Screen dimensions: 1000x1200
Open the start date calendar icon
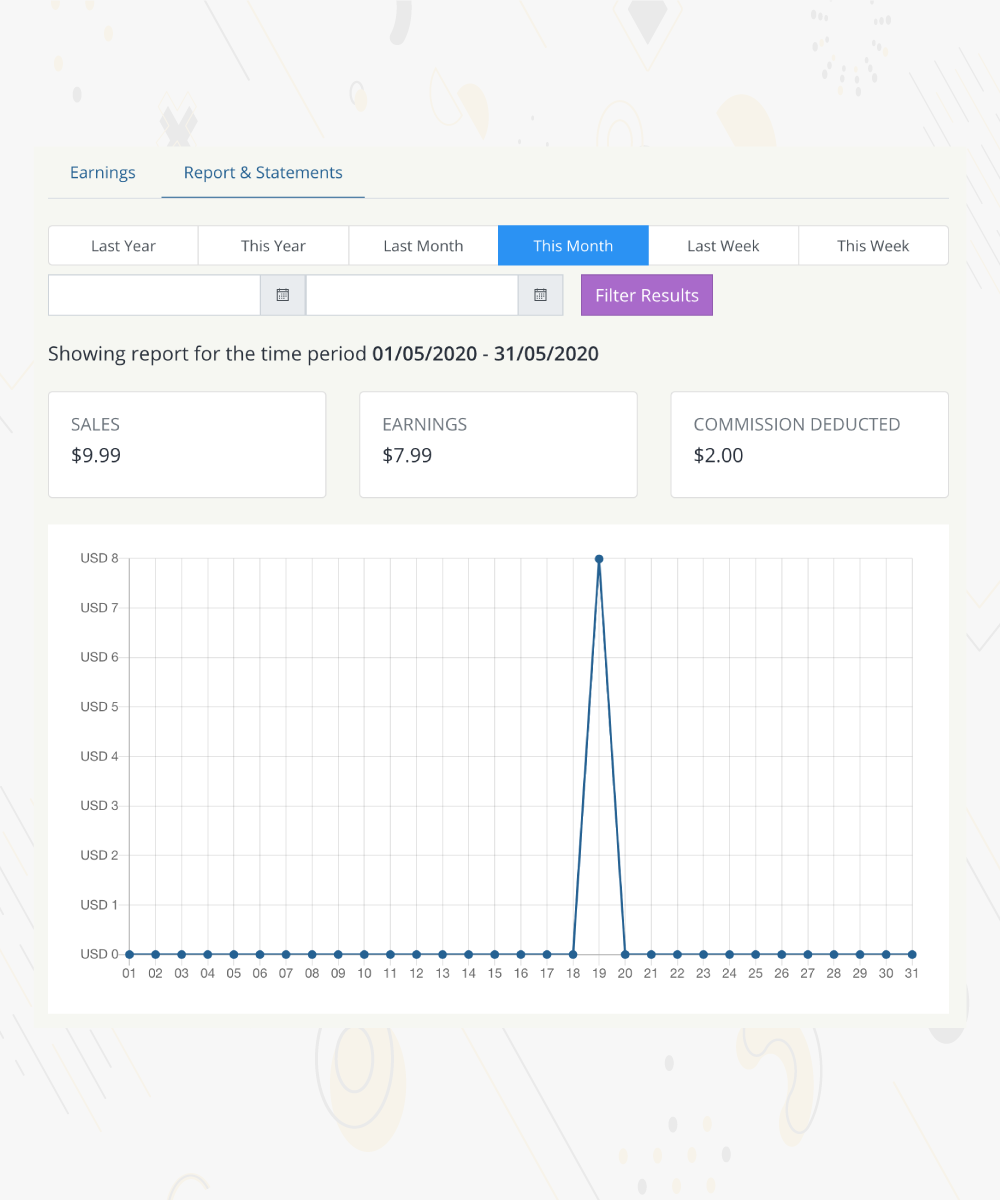(x=283, y=295)
